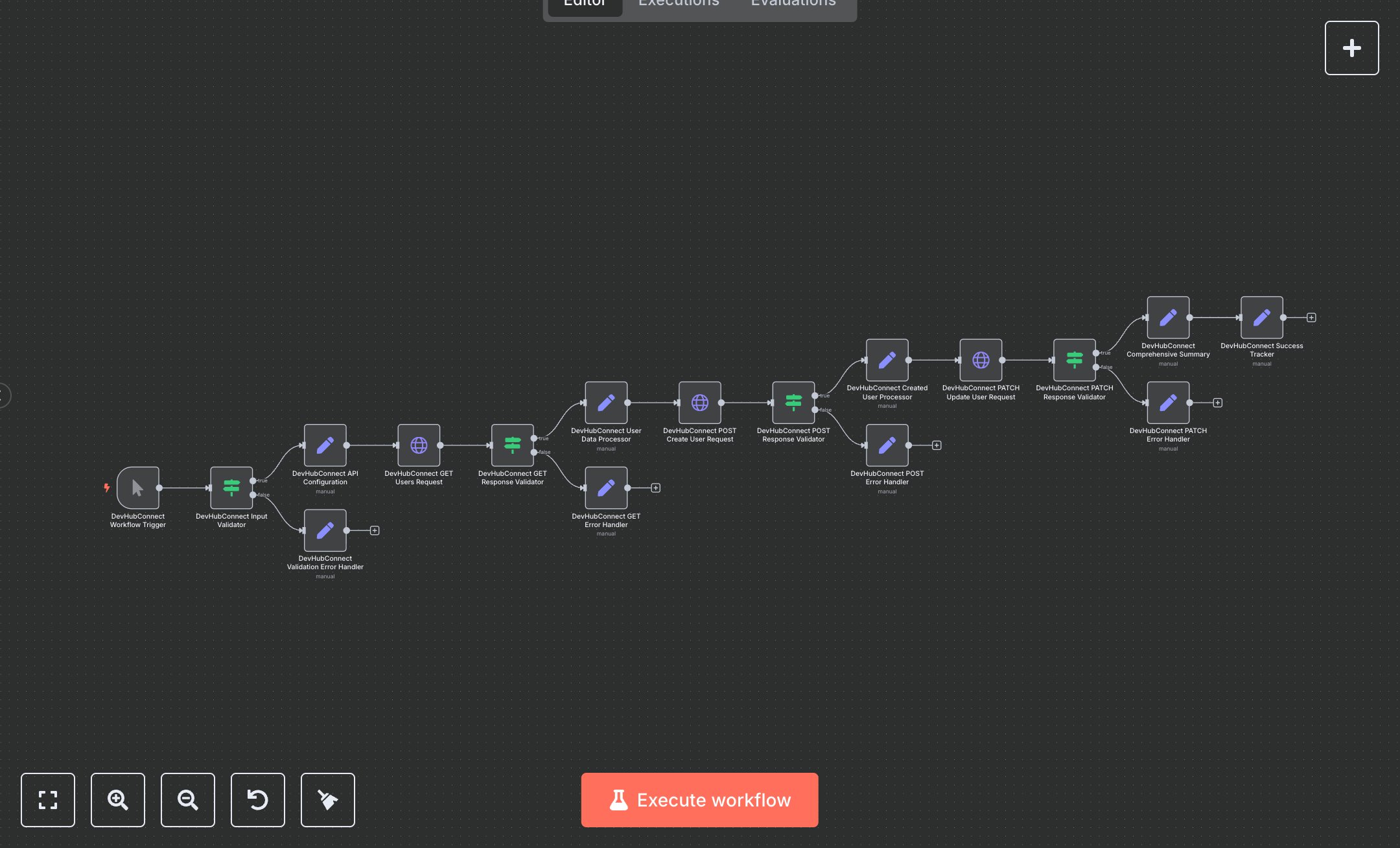
Task: Open the DevHubConnect GET Users Request HTTP node
Action: (x=419, y=445)
